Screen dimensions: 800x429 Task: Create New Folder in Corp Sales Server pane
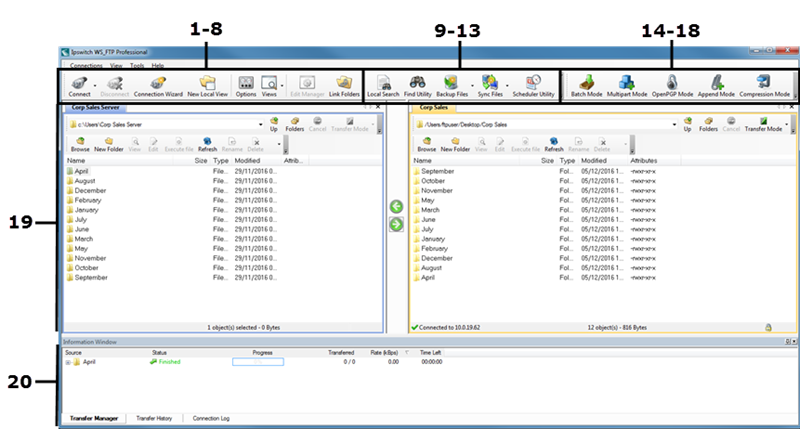tap(109, 144)
